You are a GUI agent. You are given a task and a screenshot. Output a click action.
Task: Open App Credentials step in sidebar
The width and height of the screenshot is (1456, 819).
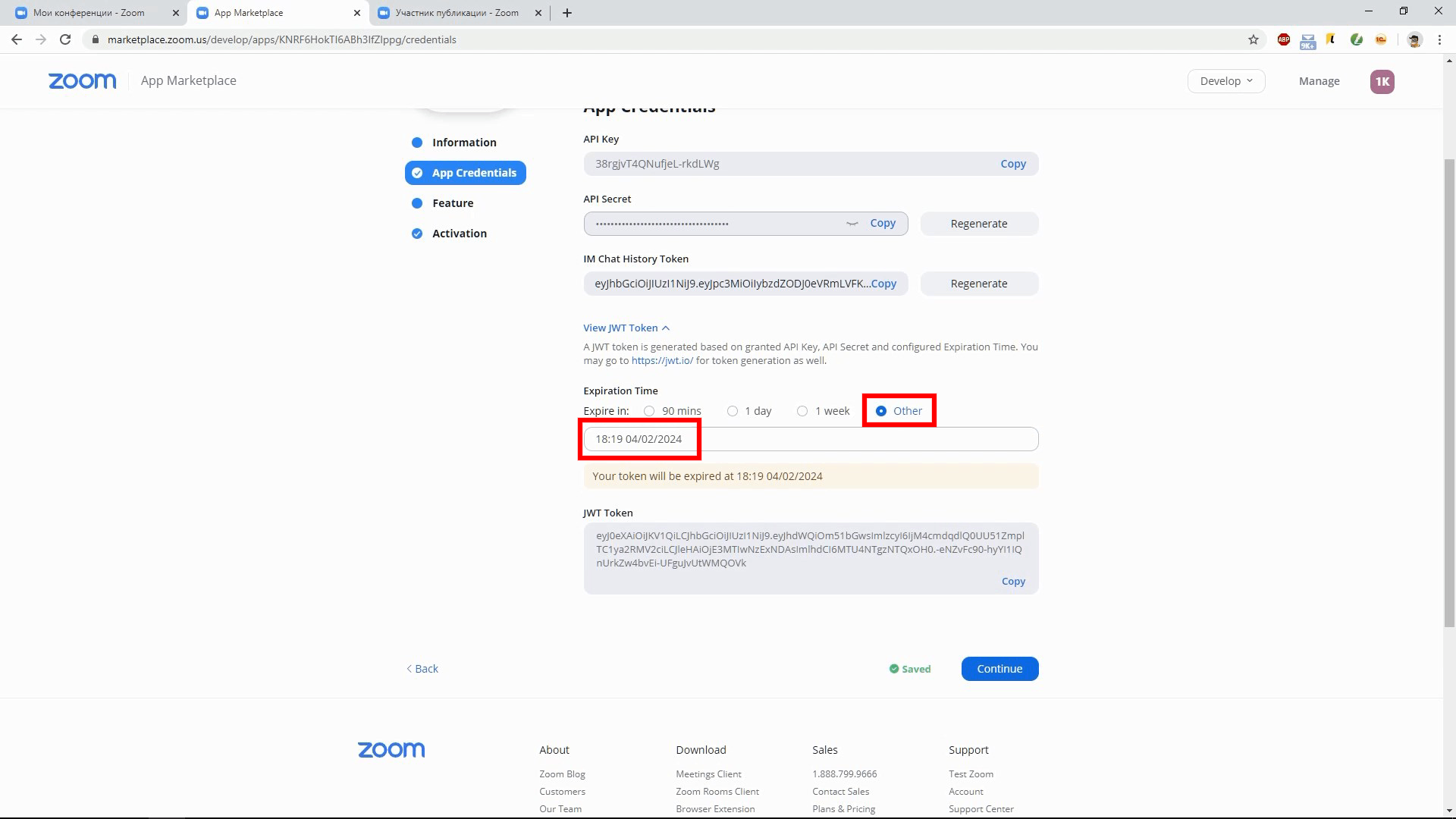coord(466,173)
